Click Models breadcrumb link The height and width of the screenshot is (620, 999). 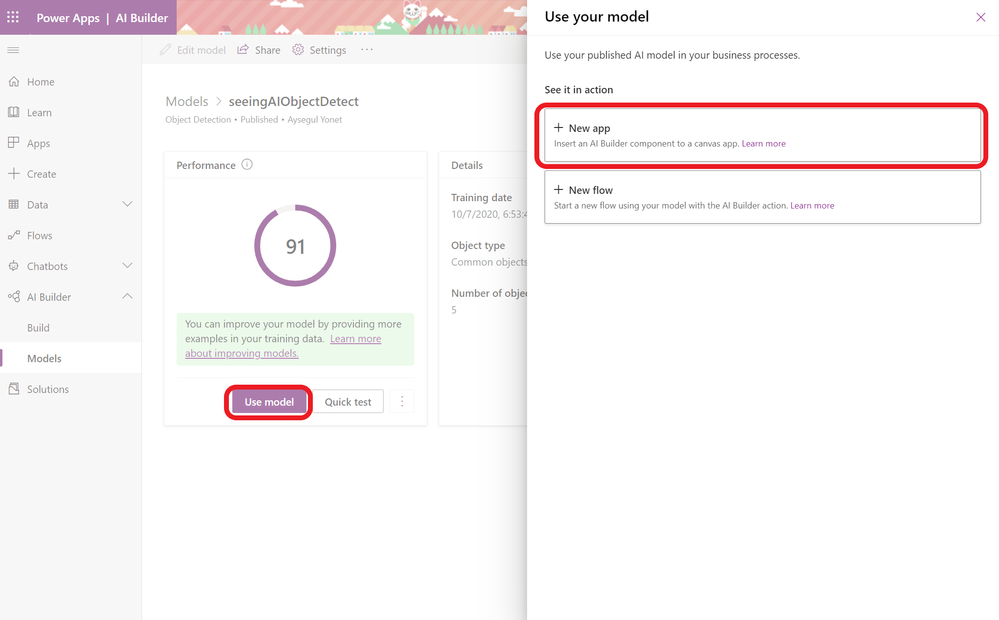pos(187,101)
